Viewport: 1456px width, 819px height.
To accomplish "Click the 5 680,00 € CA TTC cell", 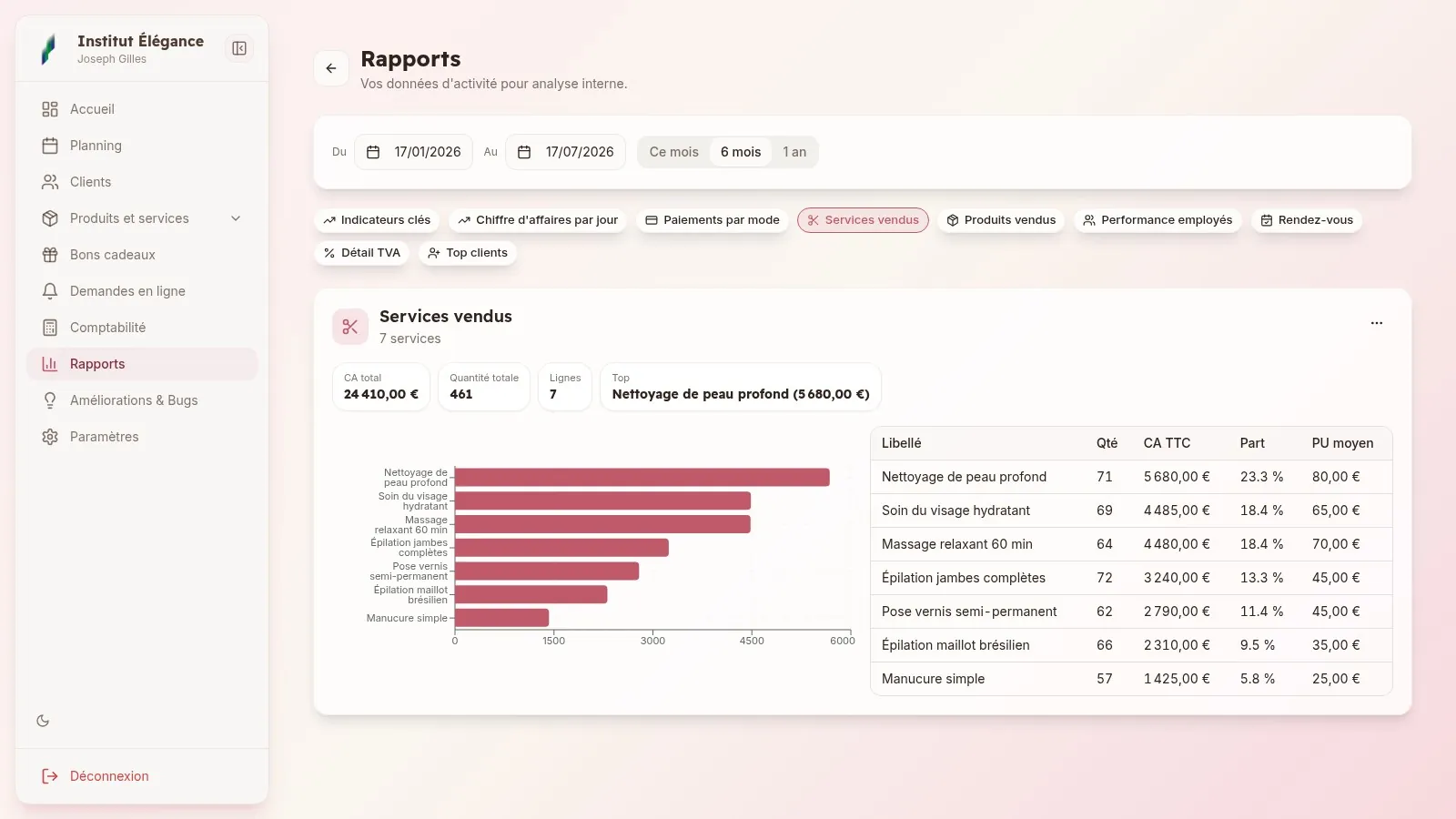I will (x=1177, y=477).
